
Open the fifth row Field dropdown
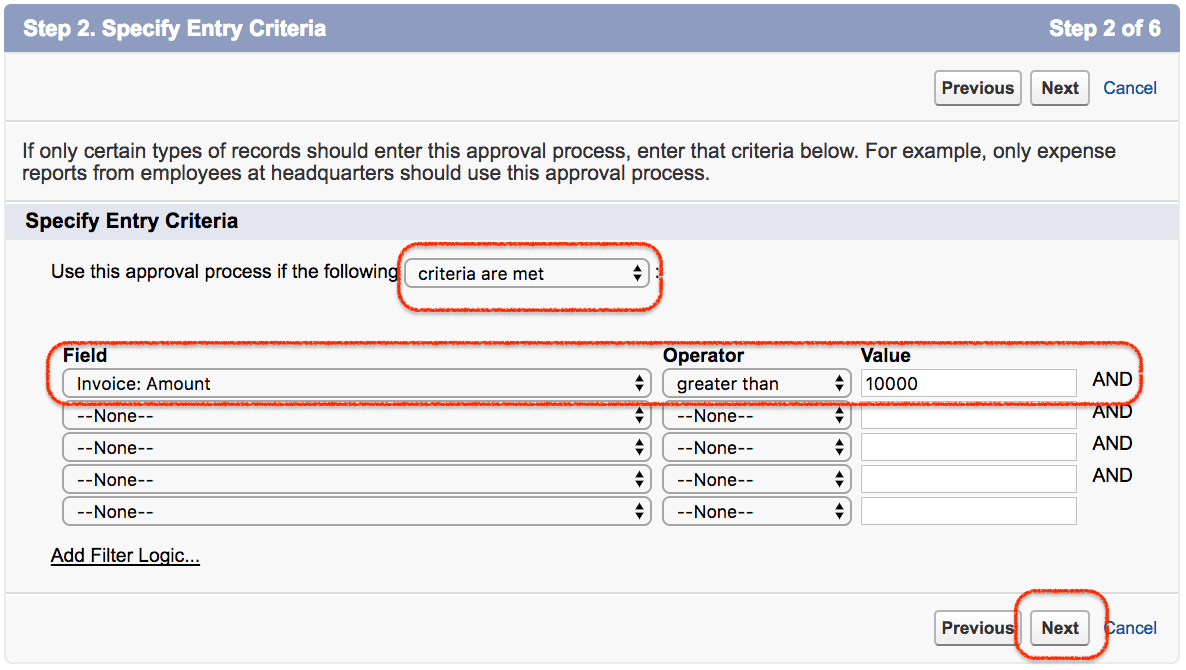pos(355,512)
